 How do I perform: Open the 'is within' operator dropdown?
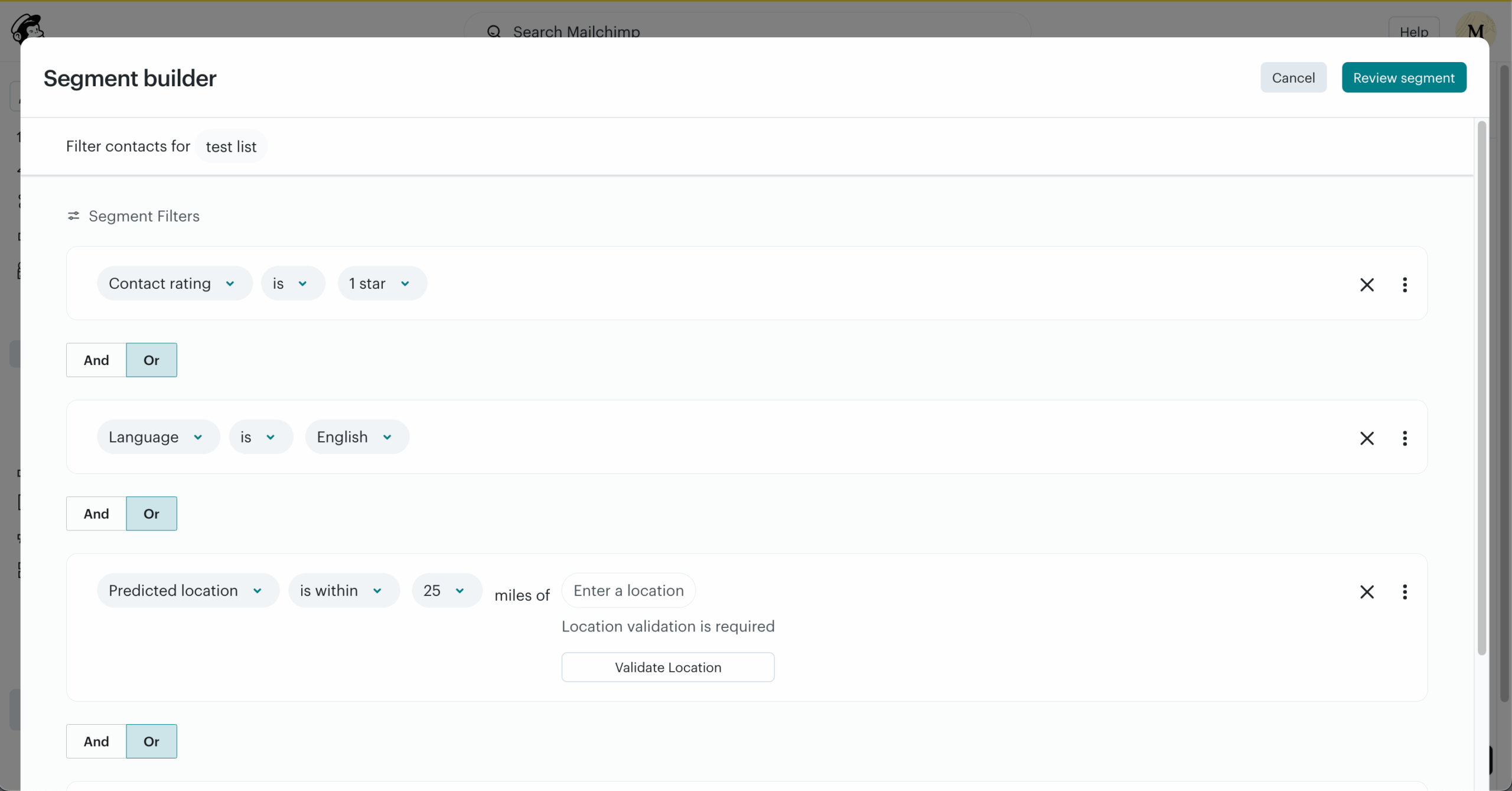pyautogui.click(x=344, y=591)
